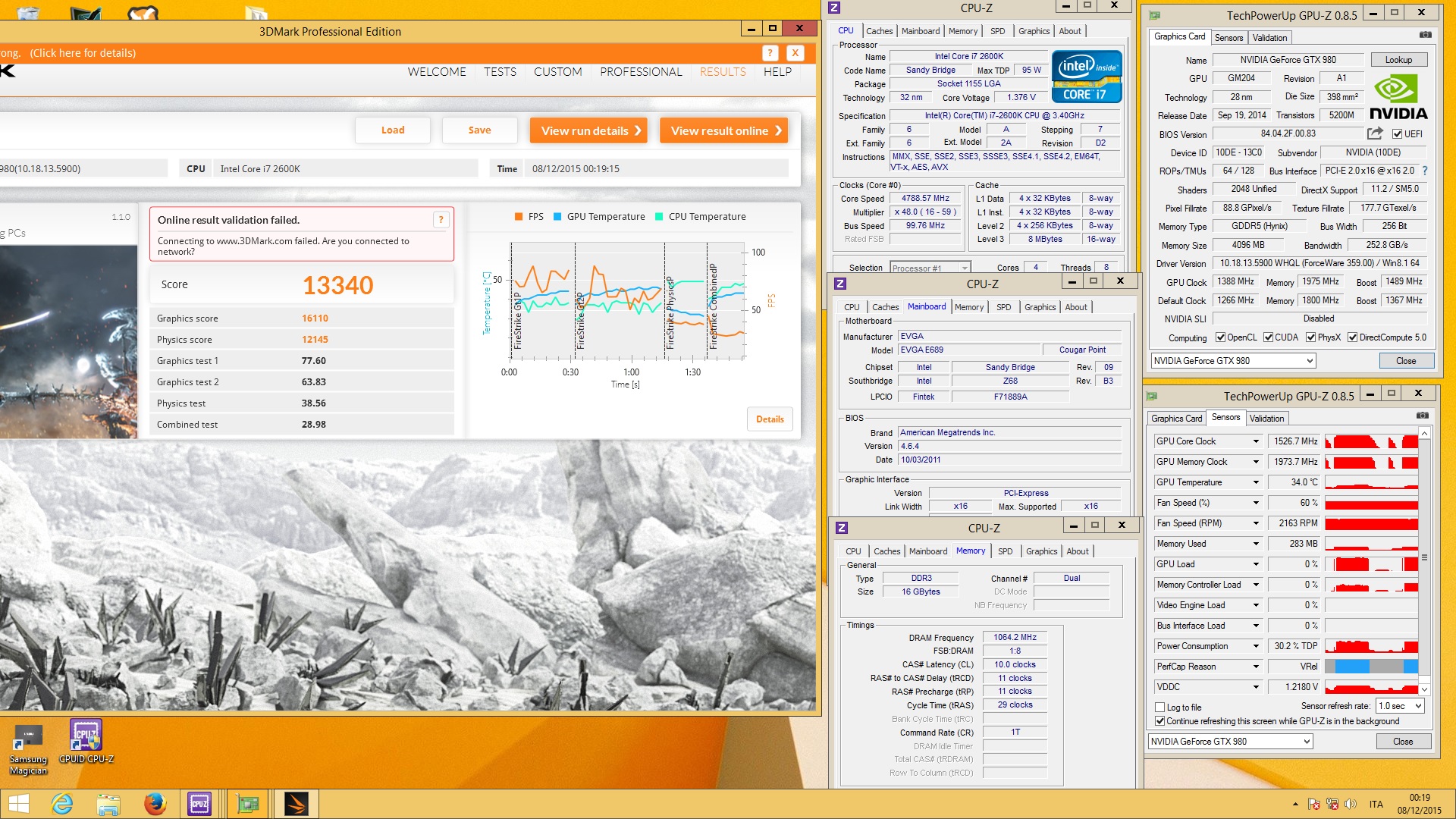
Task: Toggle the PhysX checkbox
Action: click(1310, 337)
